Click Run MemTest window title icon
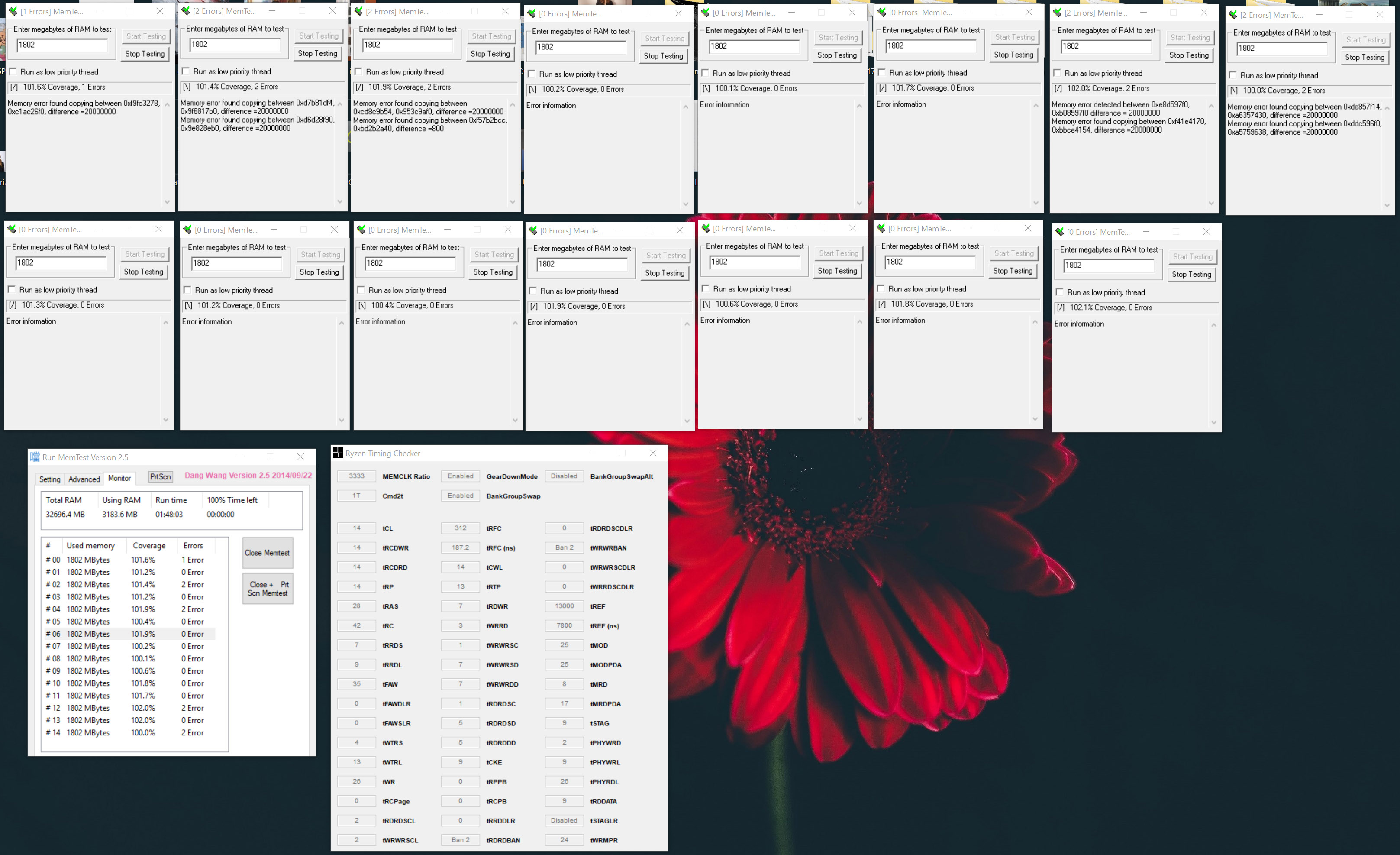Viewport: 1400px width, 855px height. pyautogui.click(x=35, y=457)
